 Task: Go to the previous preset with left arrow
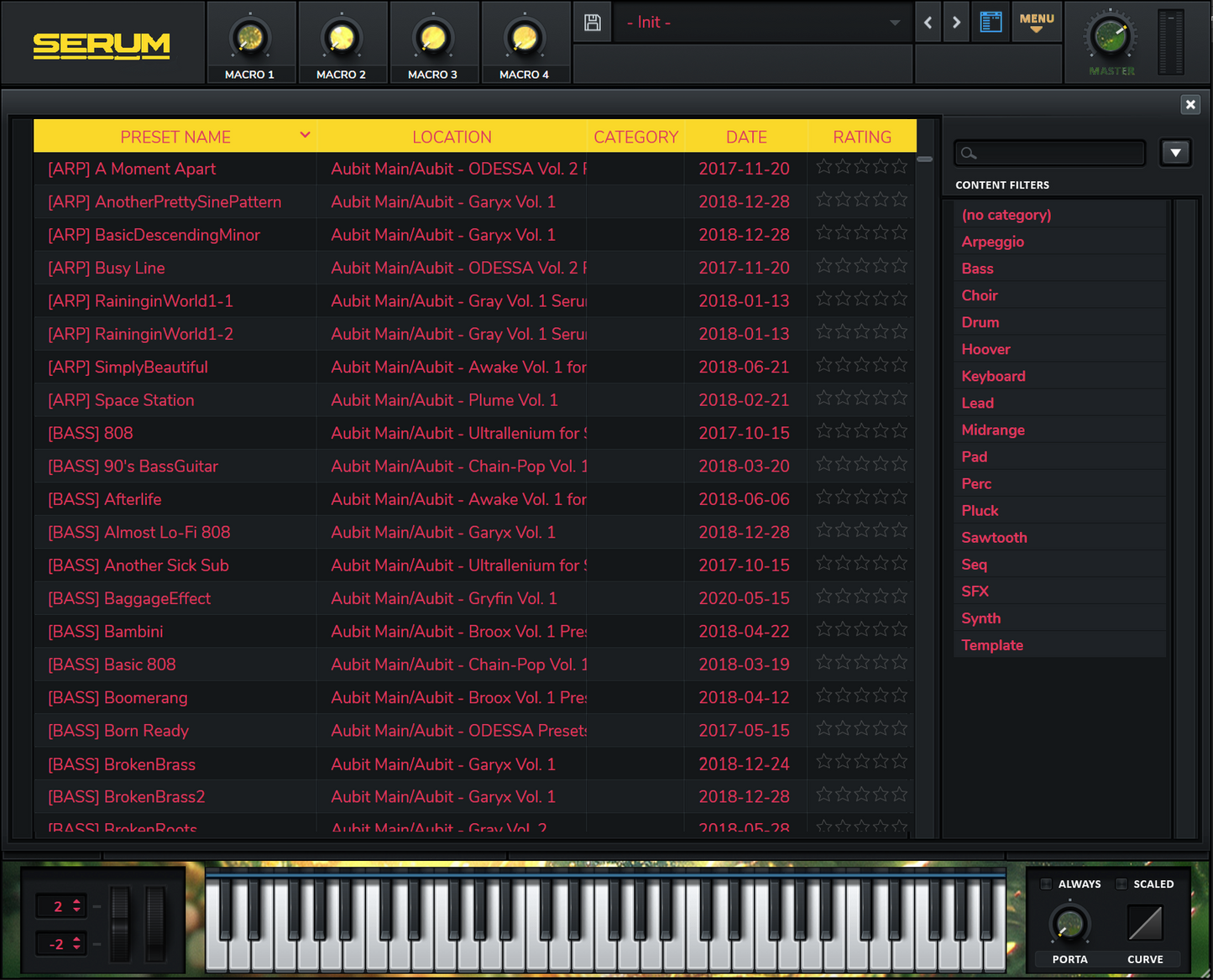coord(928,23)
